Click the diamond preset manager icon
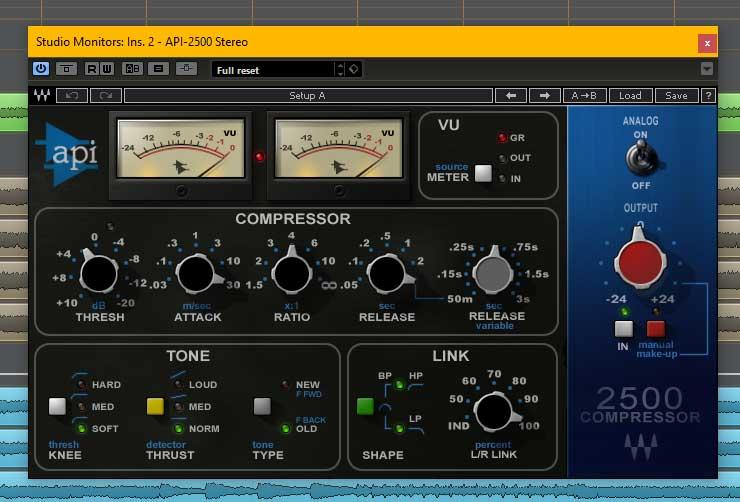Viewport: 740px width, 502px height. click(354, 69)
